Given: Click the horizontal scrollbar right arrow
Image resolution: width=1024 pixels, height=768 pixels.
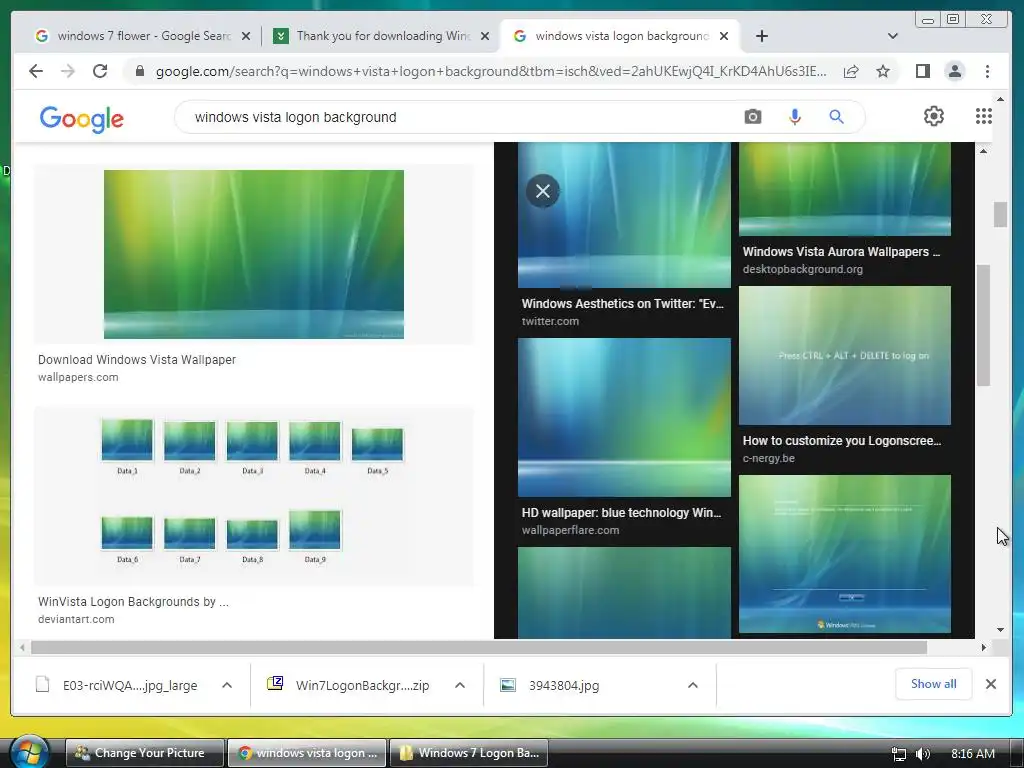Looking at the screenshot, I should point(984,647).
